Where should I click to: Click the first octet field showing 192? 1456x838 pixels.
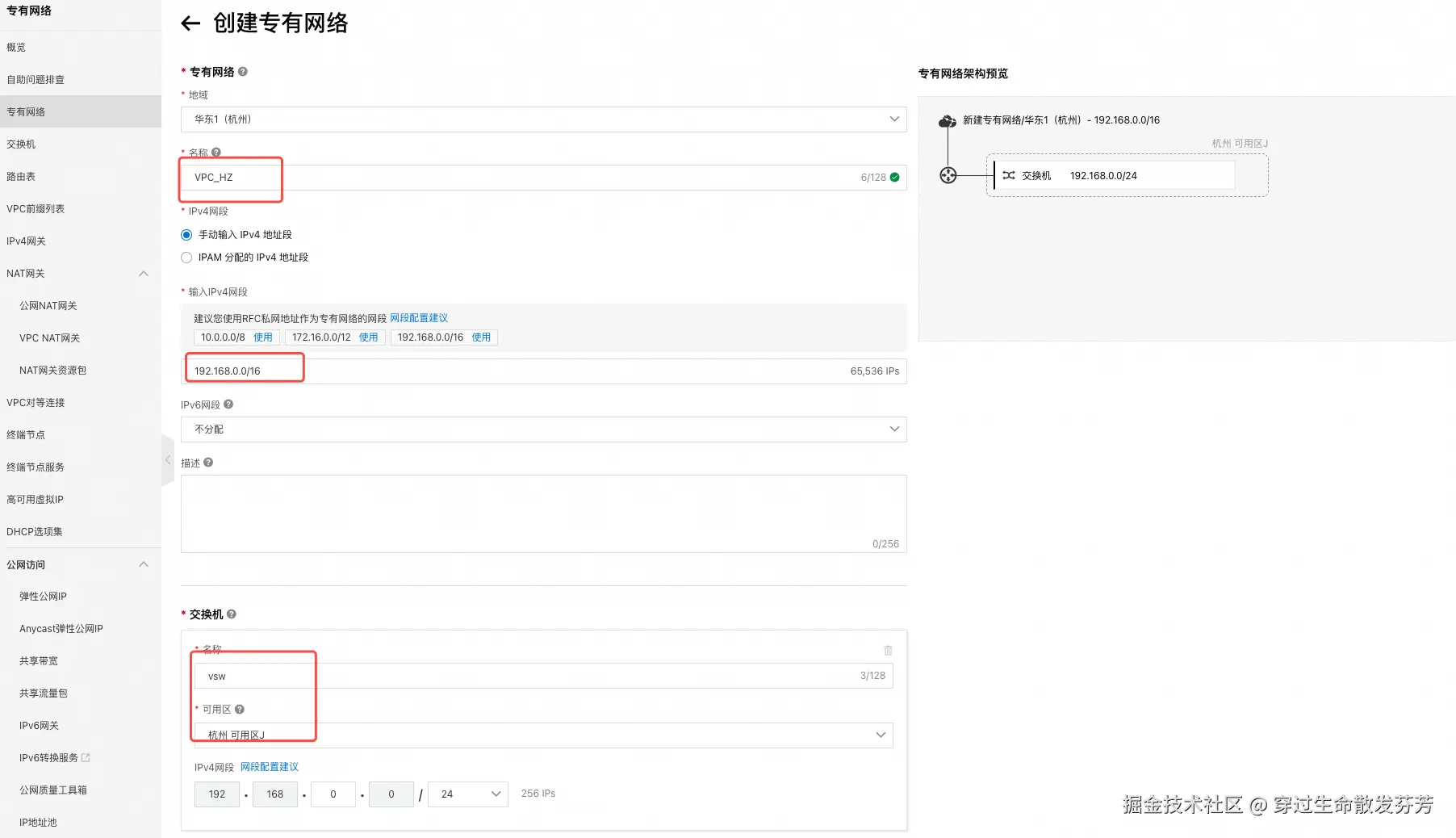coord(217,794)
